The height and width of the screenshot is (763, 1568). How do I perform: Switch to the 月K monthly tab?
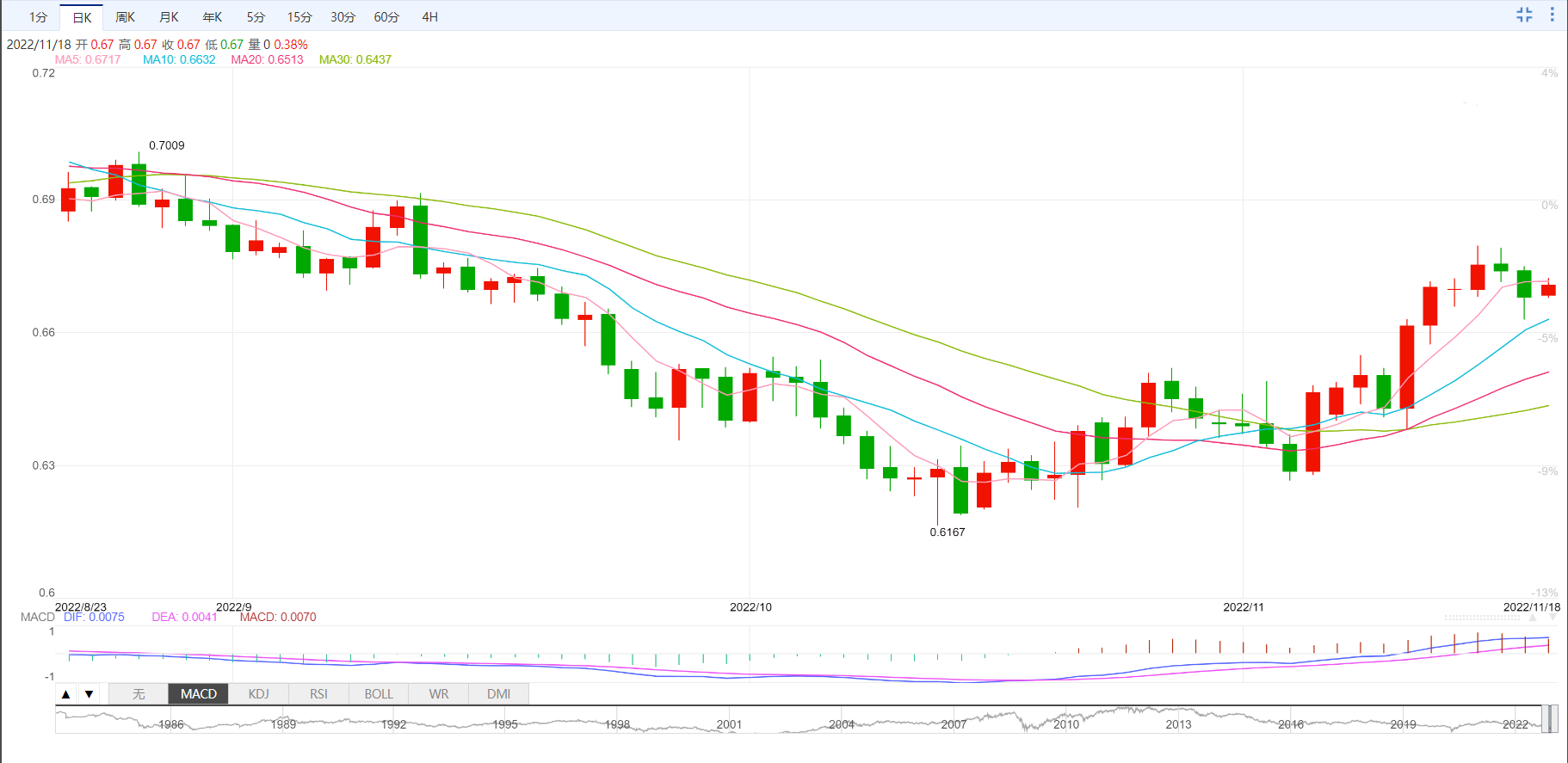coord(170,17)
